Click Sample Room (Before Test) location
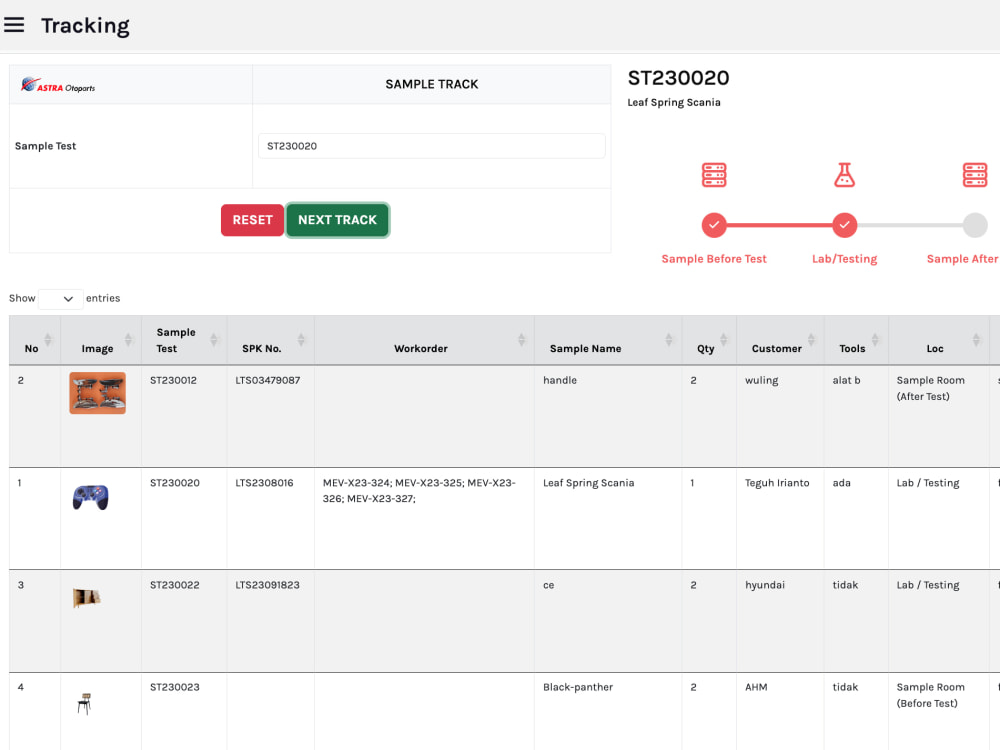 930,695
